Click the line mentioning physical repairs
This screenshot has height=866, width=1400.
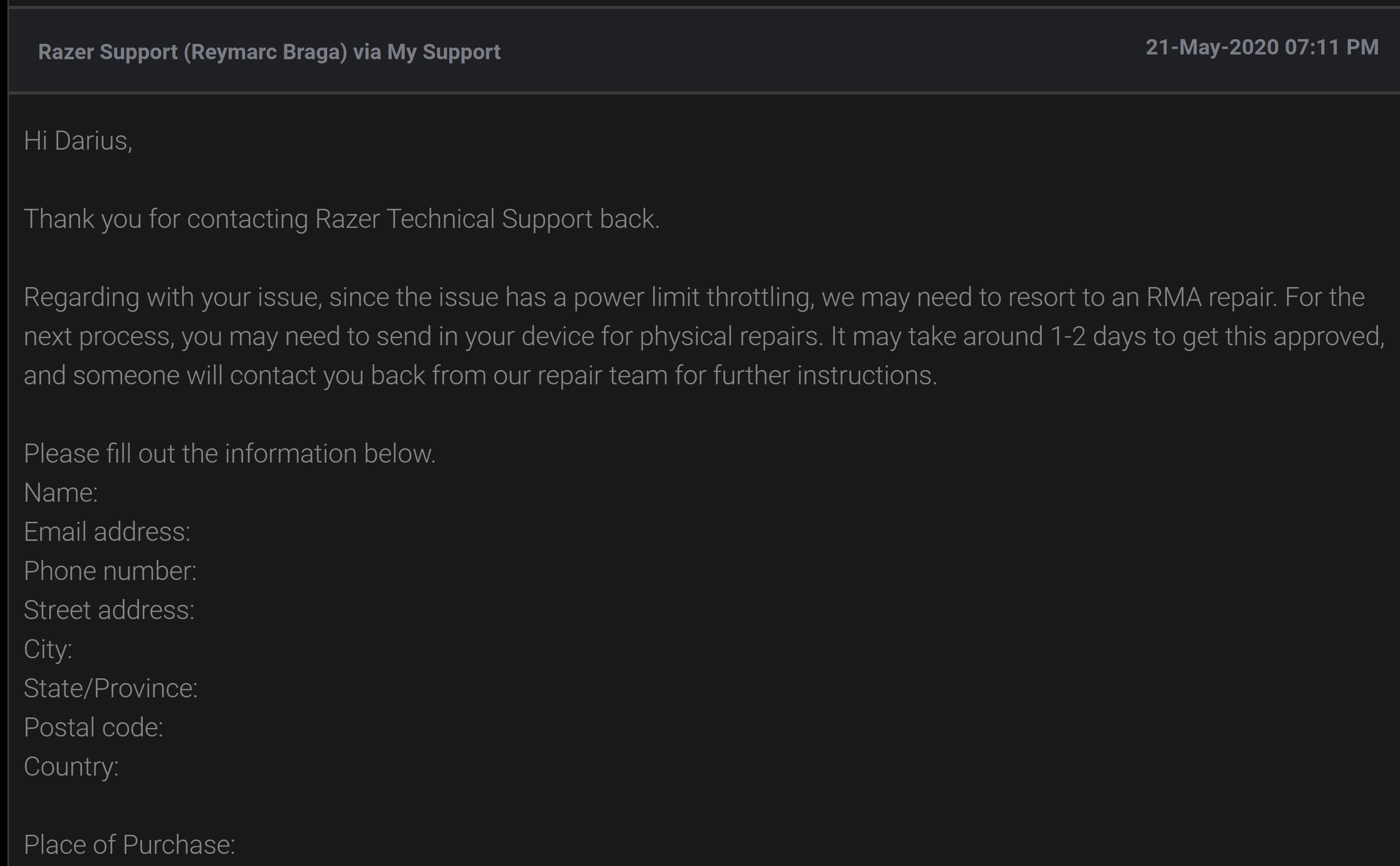point(704,336)
